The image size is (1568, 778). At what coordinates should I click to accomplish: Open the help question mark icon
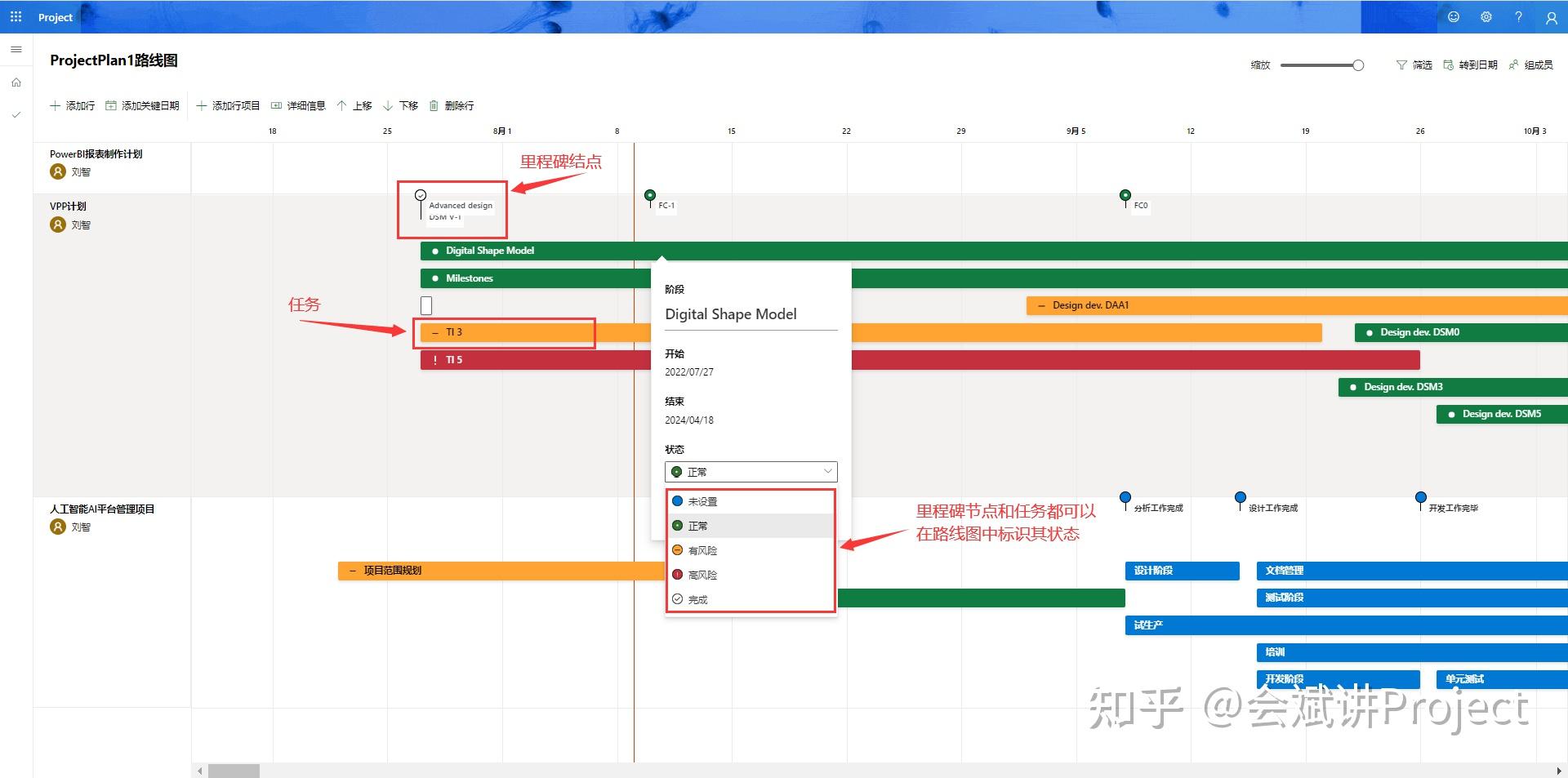tap(1518, 16)
